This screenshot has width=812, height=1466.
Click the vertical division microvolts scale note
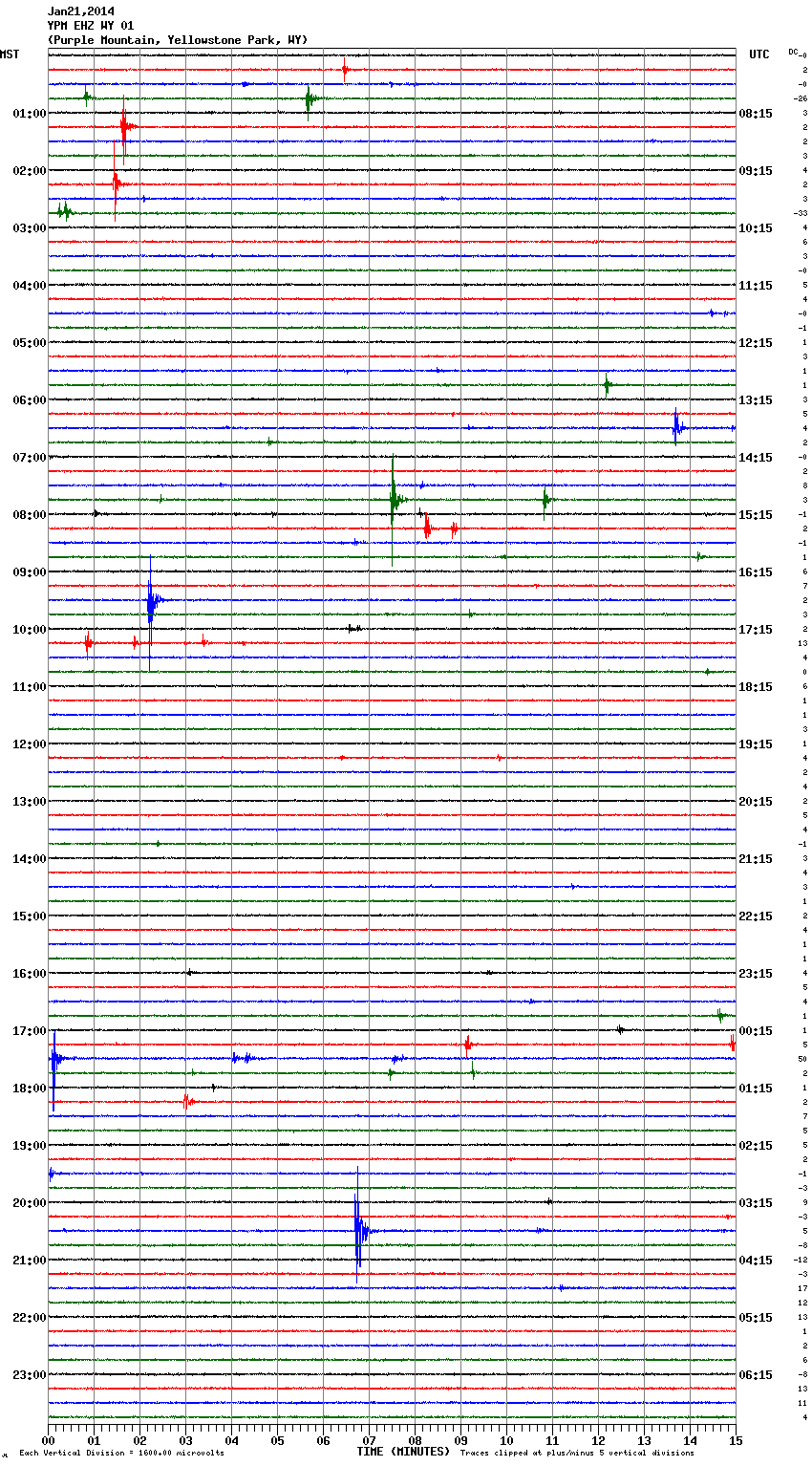pyautogui.click(x=121, y=1453)
